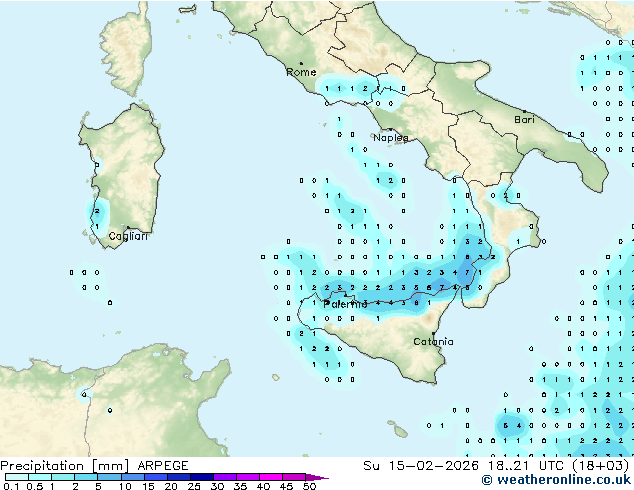Click the Cagliari city label

[128, 236]
